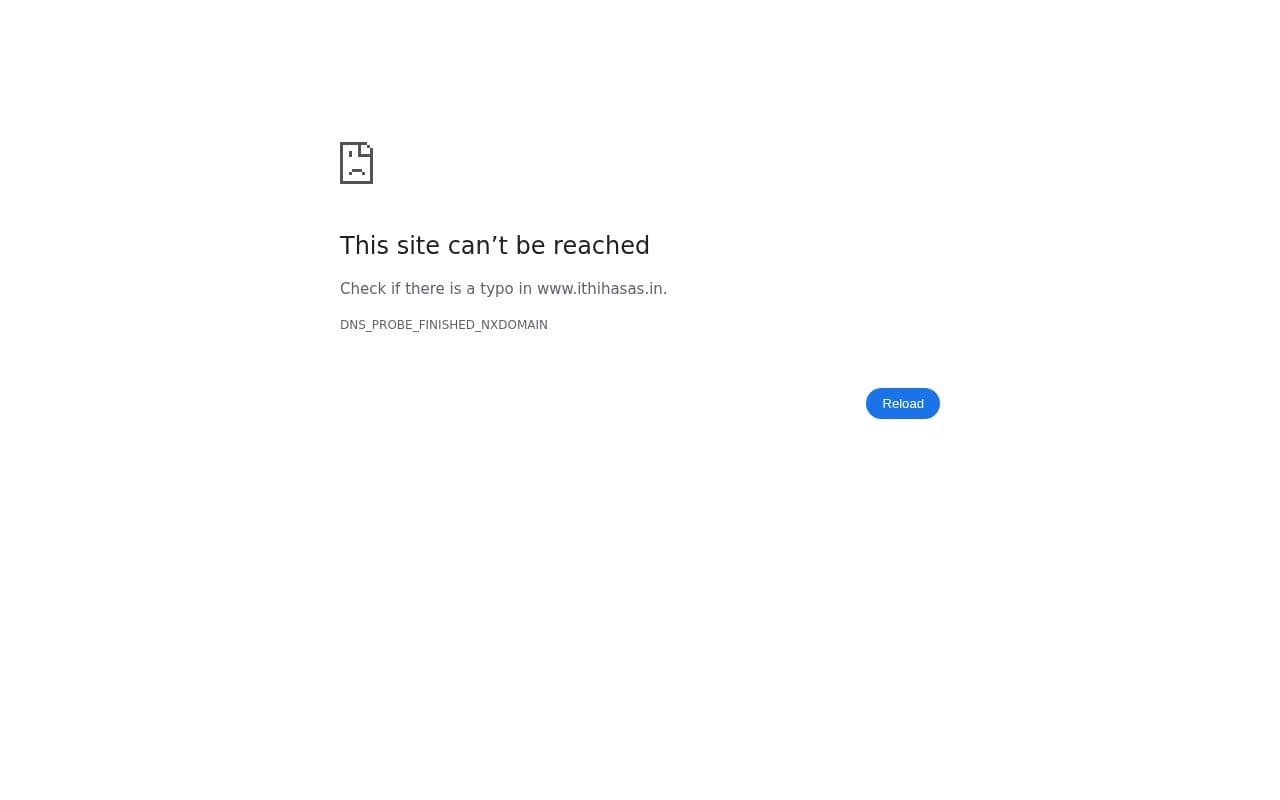Select the www.ithihasas.in domain text
This screenshot has height=800, width=1280.
[600, 289]
